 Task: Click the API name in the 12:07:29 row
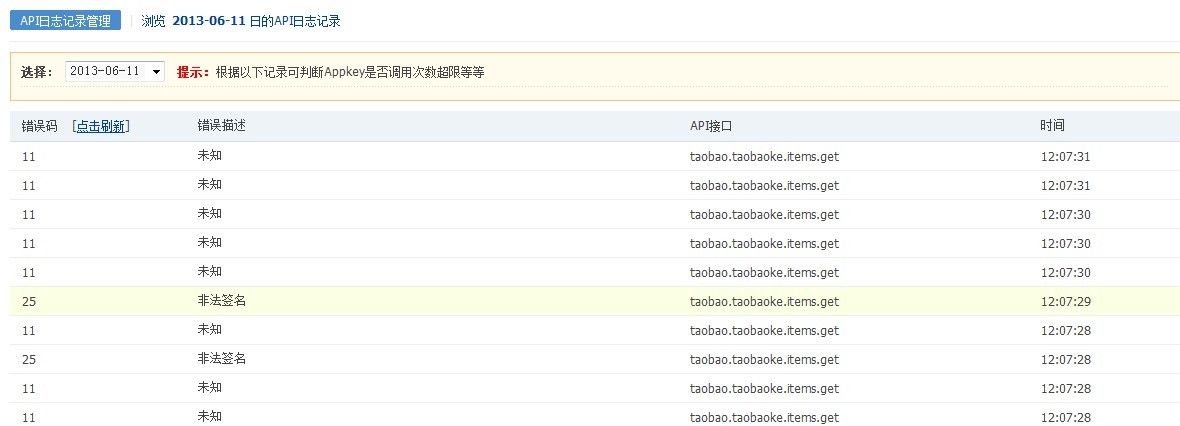[764, 301]
